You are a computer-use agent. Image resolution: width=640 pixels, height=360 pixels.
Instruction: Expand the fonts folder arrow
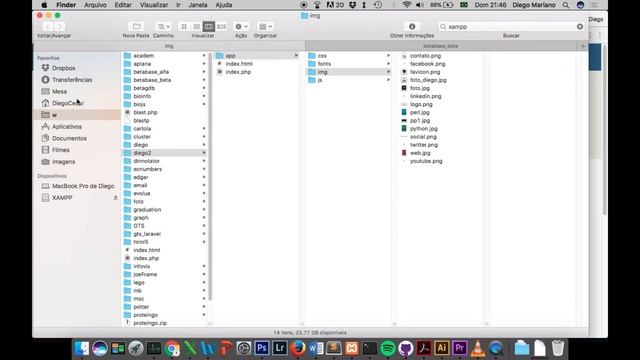pyautogui.click(x=389, y=64)
